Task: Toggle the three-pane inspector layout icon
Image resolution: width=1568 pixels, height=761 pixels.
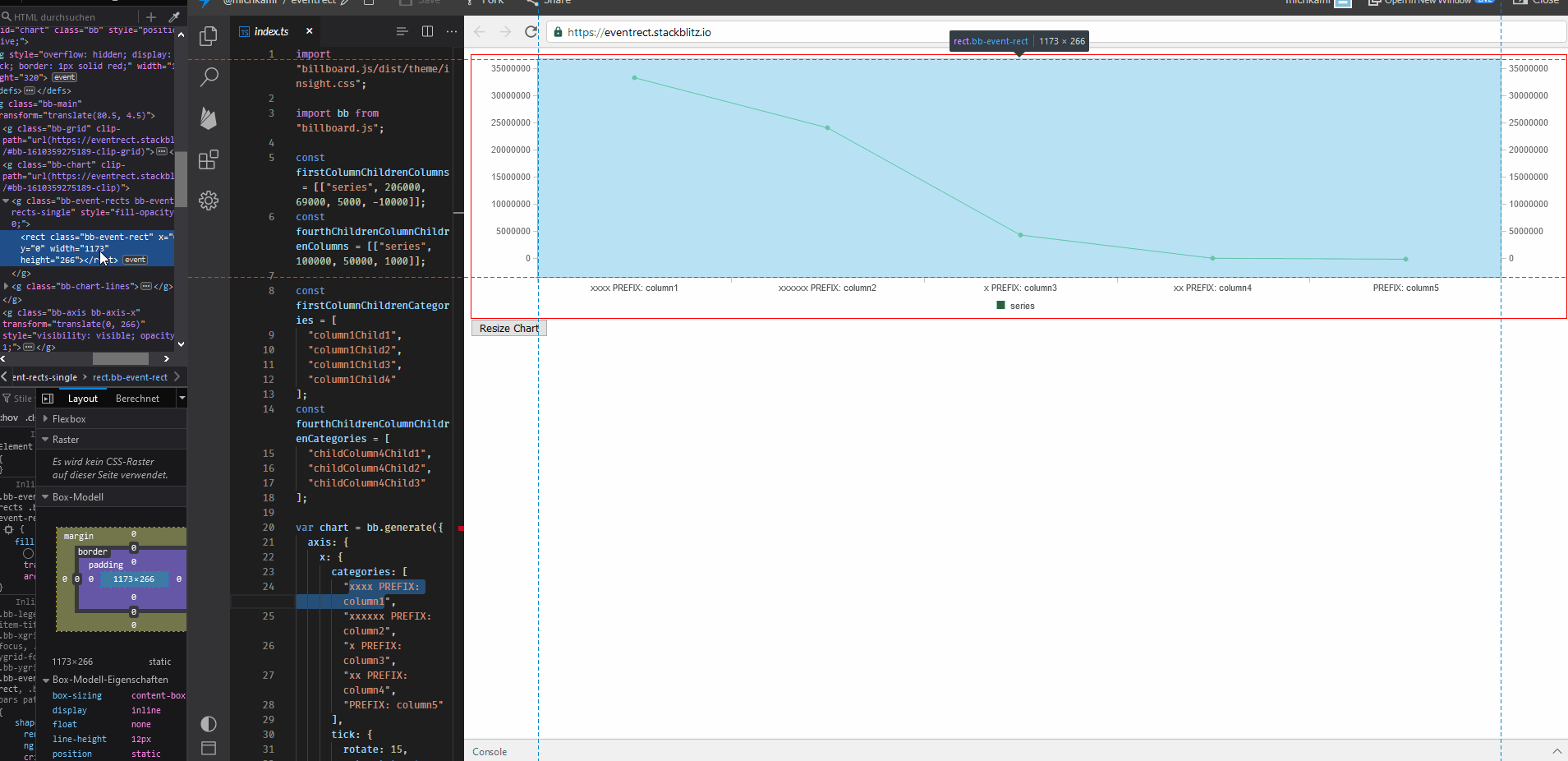Action: (x=48, y=399)
